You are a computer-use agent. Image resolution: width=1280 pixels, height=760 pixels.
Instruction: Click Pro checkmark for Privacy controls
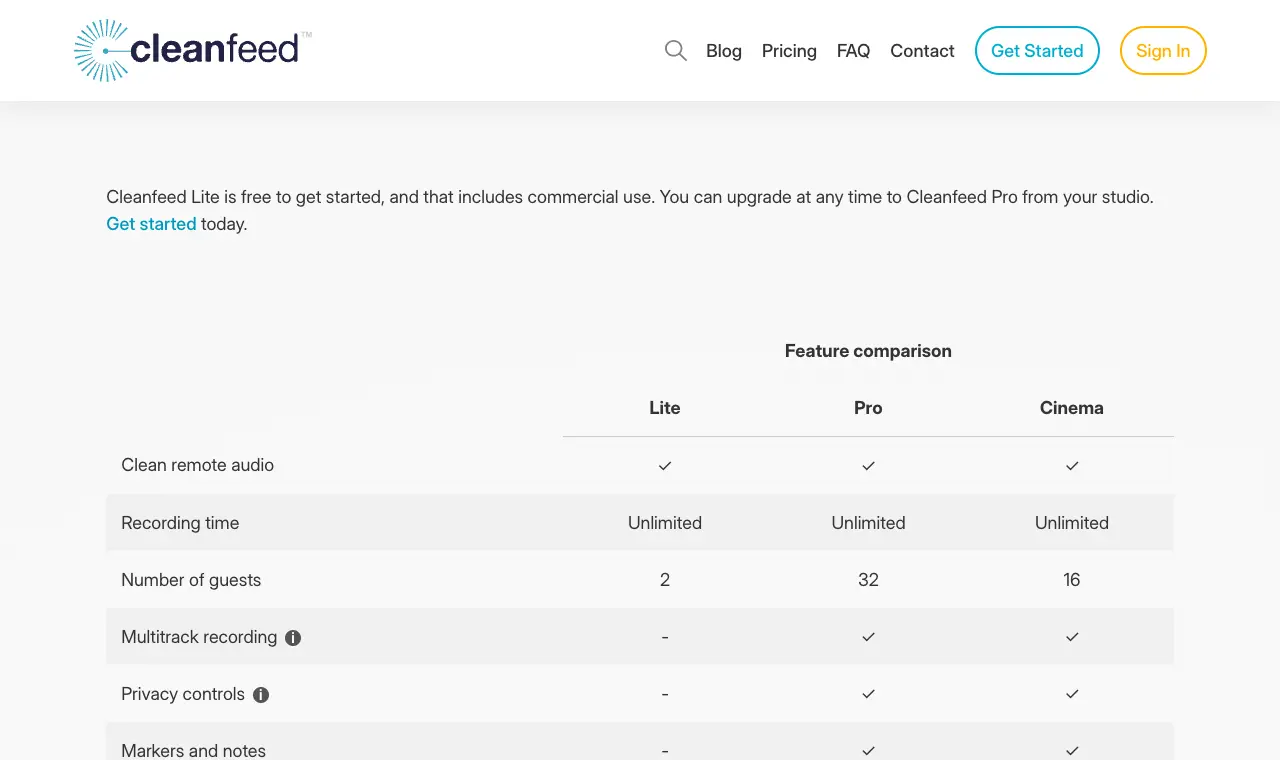click(x=868, y=694)
